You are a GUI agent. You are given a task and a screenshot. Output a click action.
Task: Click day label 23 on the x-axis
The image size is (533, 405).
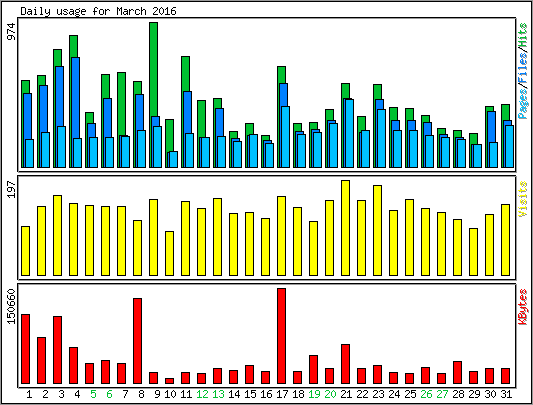click(x=378, y=394)
